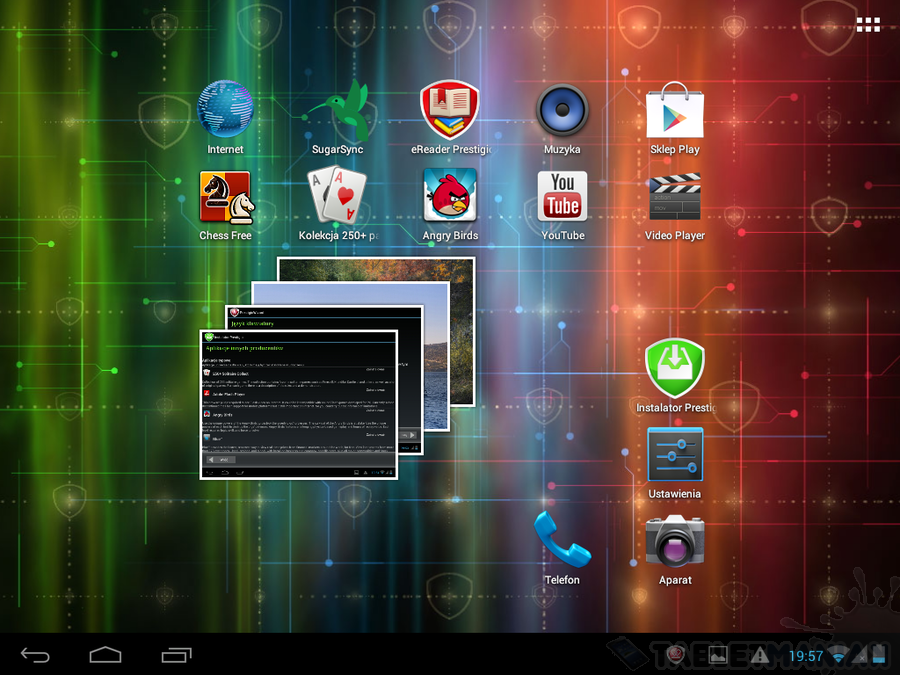Click the 19:57 clock in status bar
900x675 pixels.
[806, 656]
